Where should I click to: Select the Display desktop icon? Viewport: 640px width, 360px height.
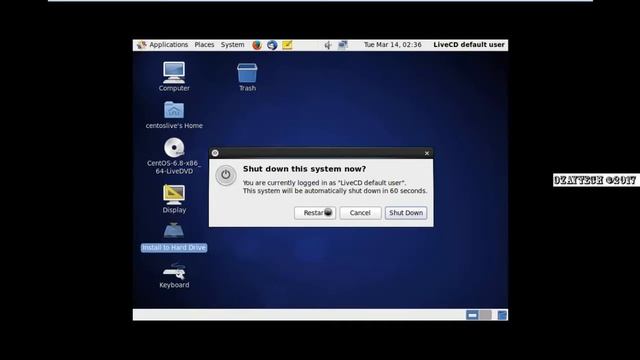[174, 199]
